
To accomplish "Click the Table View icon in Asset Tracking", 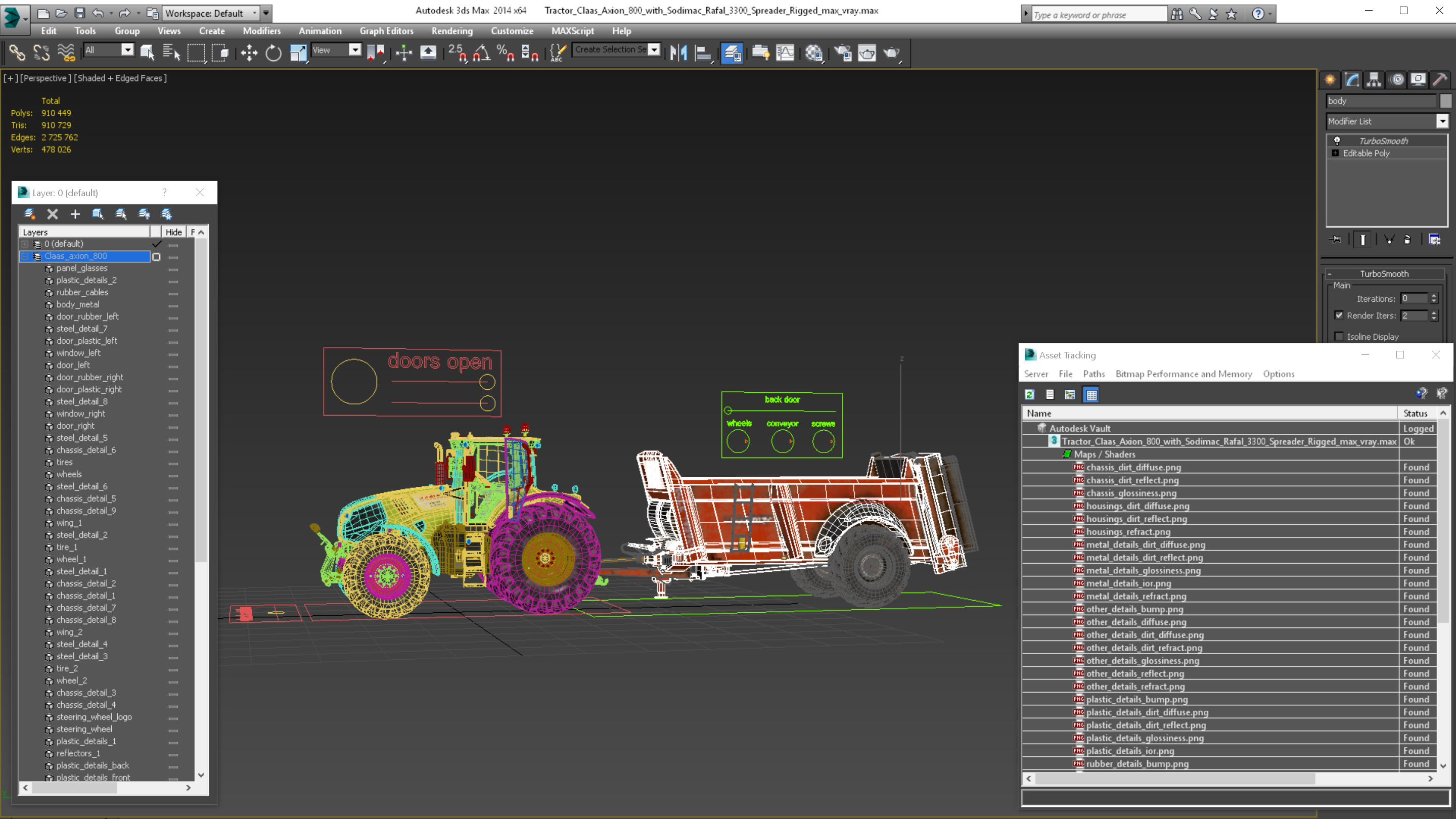I will (x=1091, y=394).
